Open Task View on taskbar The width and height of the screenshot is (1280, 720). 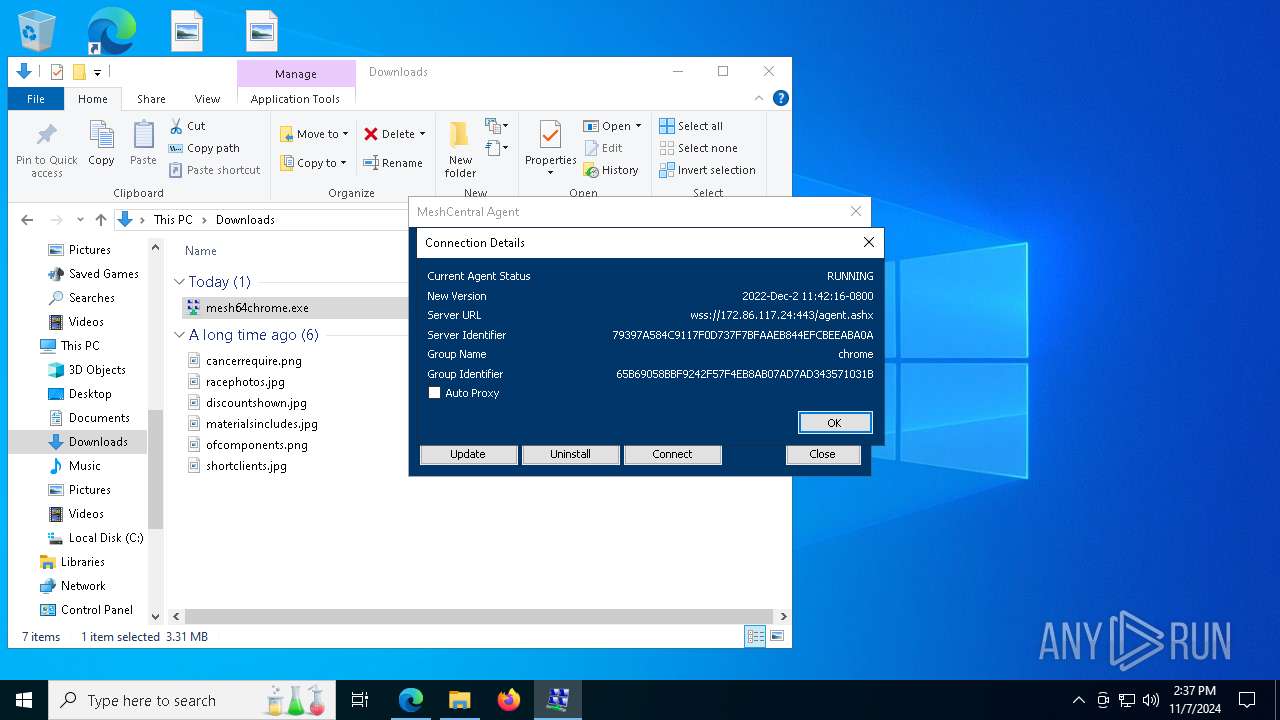click(x=360, y=700)
